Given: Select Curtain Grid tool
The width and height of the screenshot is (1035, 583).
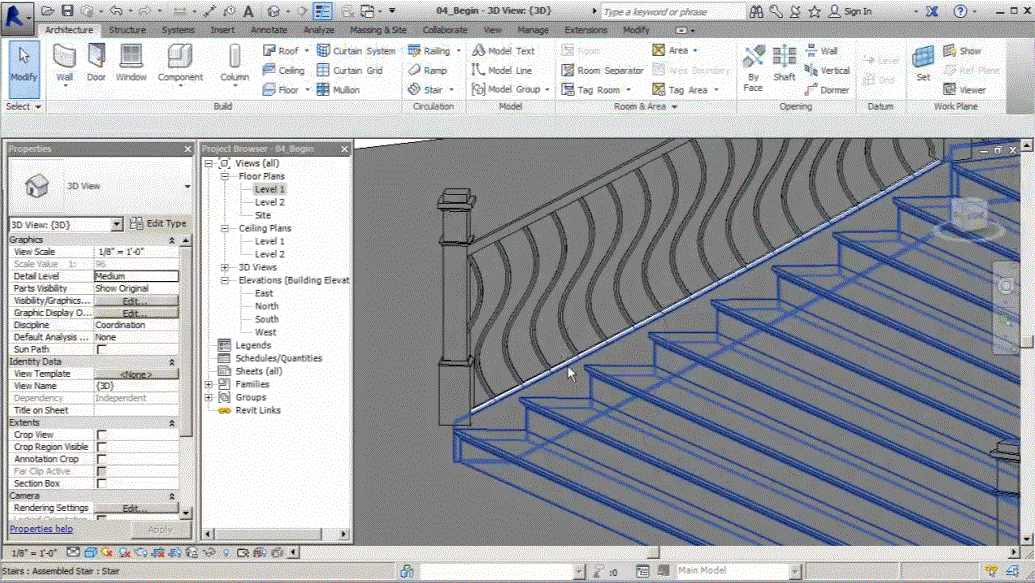Looking at the screenshot, I should coord(350,70).
